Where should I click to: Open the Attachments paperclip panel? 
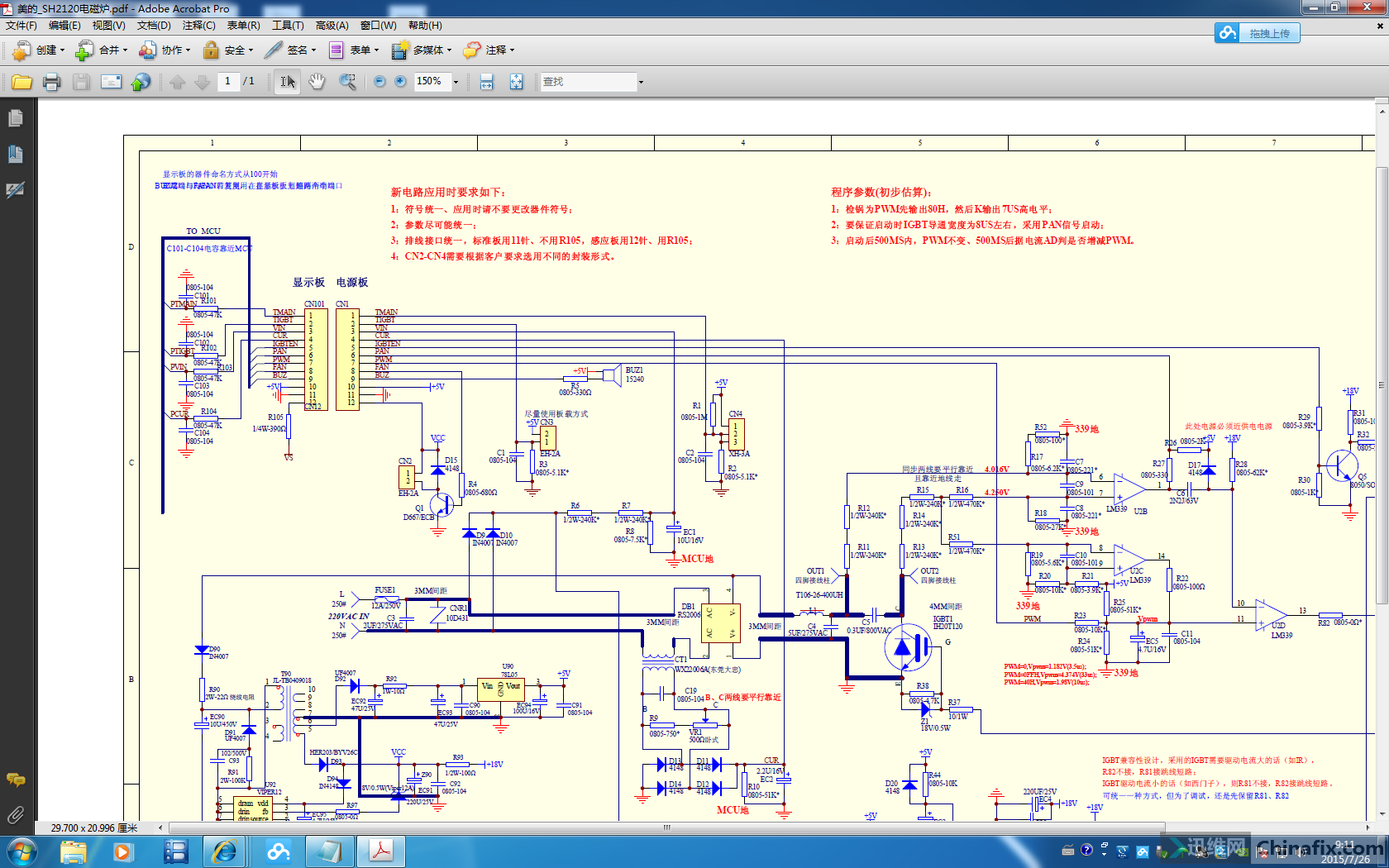click(16, 815)
